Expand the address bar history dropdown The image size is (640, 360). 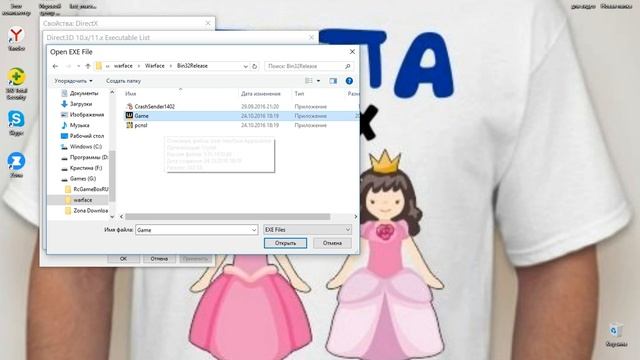tap(245, 66)
